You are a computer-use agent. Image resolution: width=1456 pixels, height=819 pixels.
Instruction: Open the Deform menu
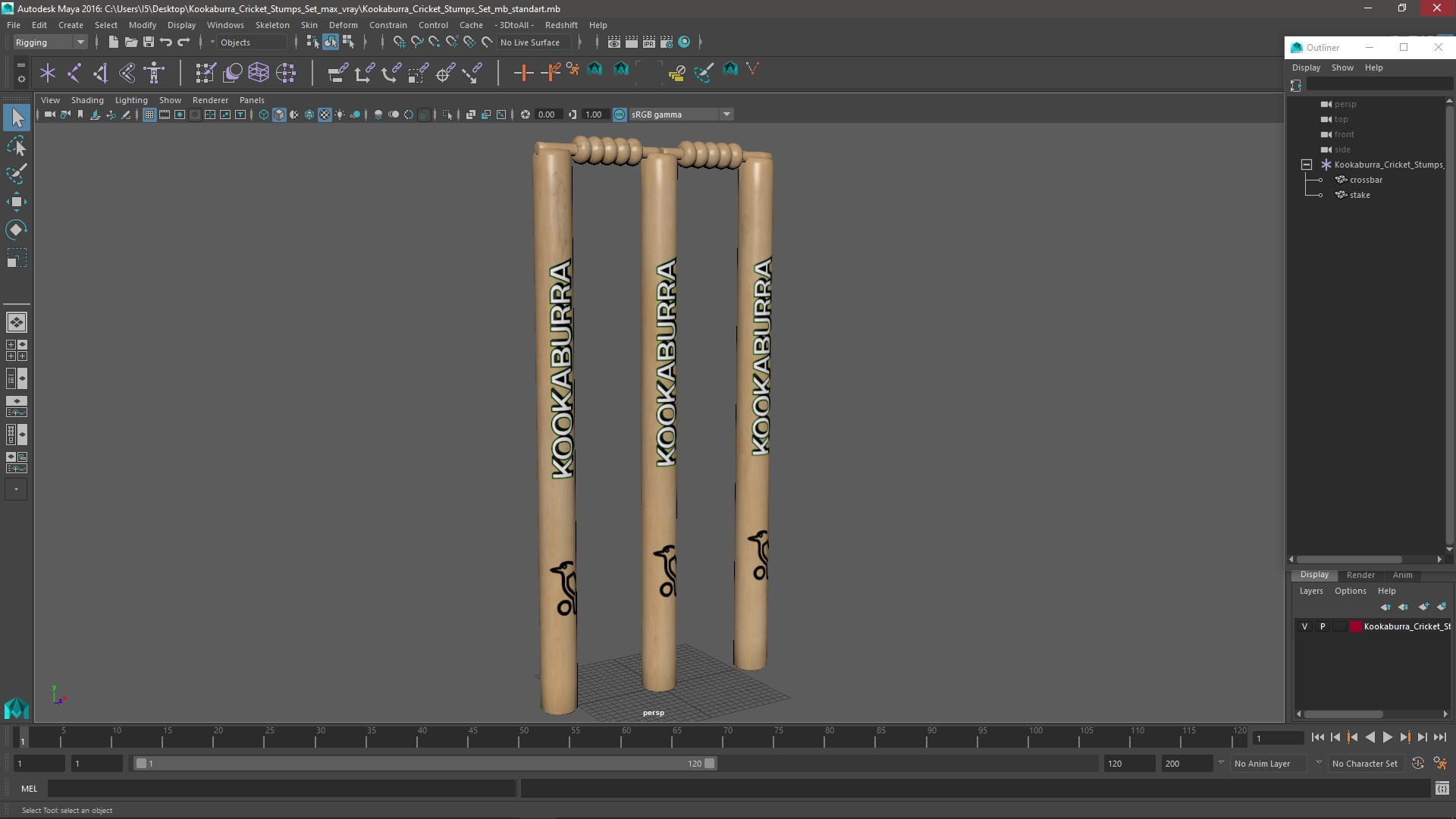click(x=343, y=25)
